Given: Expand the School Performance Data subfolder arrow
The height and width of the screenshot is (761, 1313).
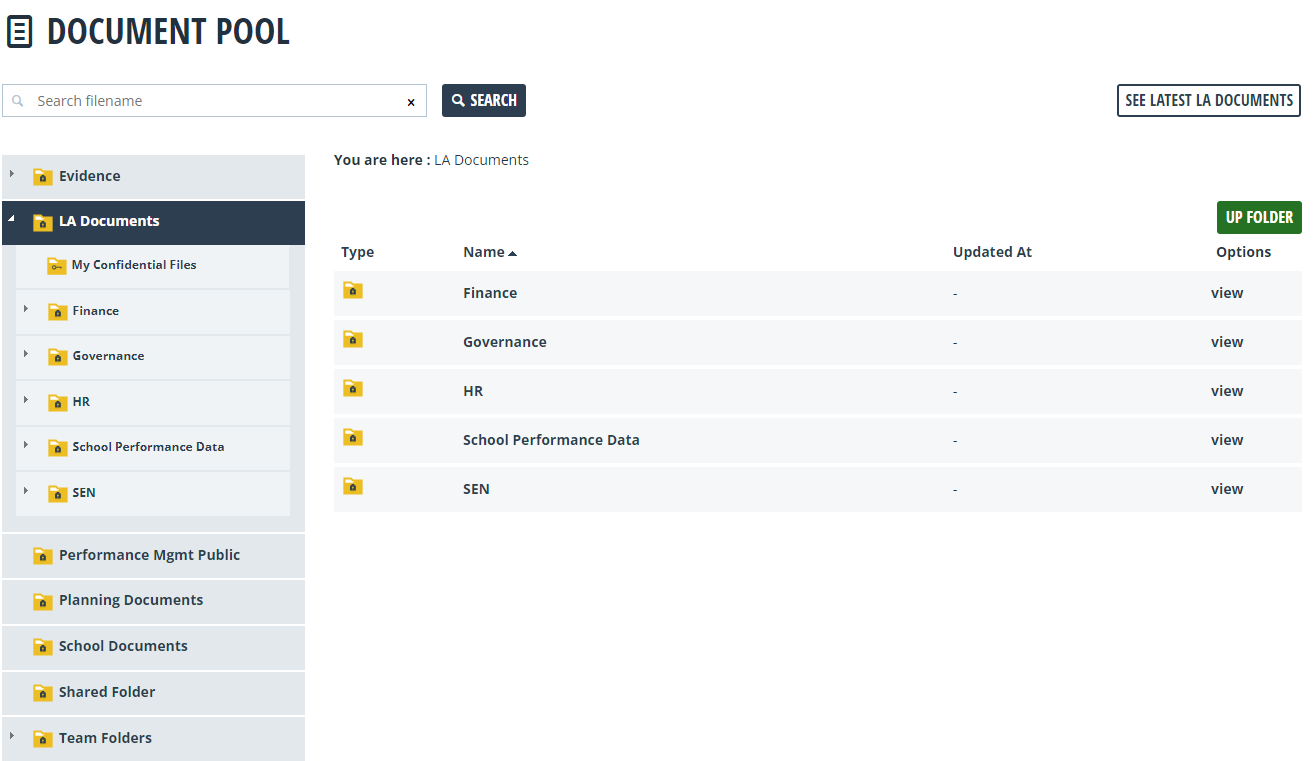Looking at the screenshot, I should tap(26, 445).
